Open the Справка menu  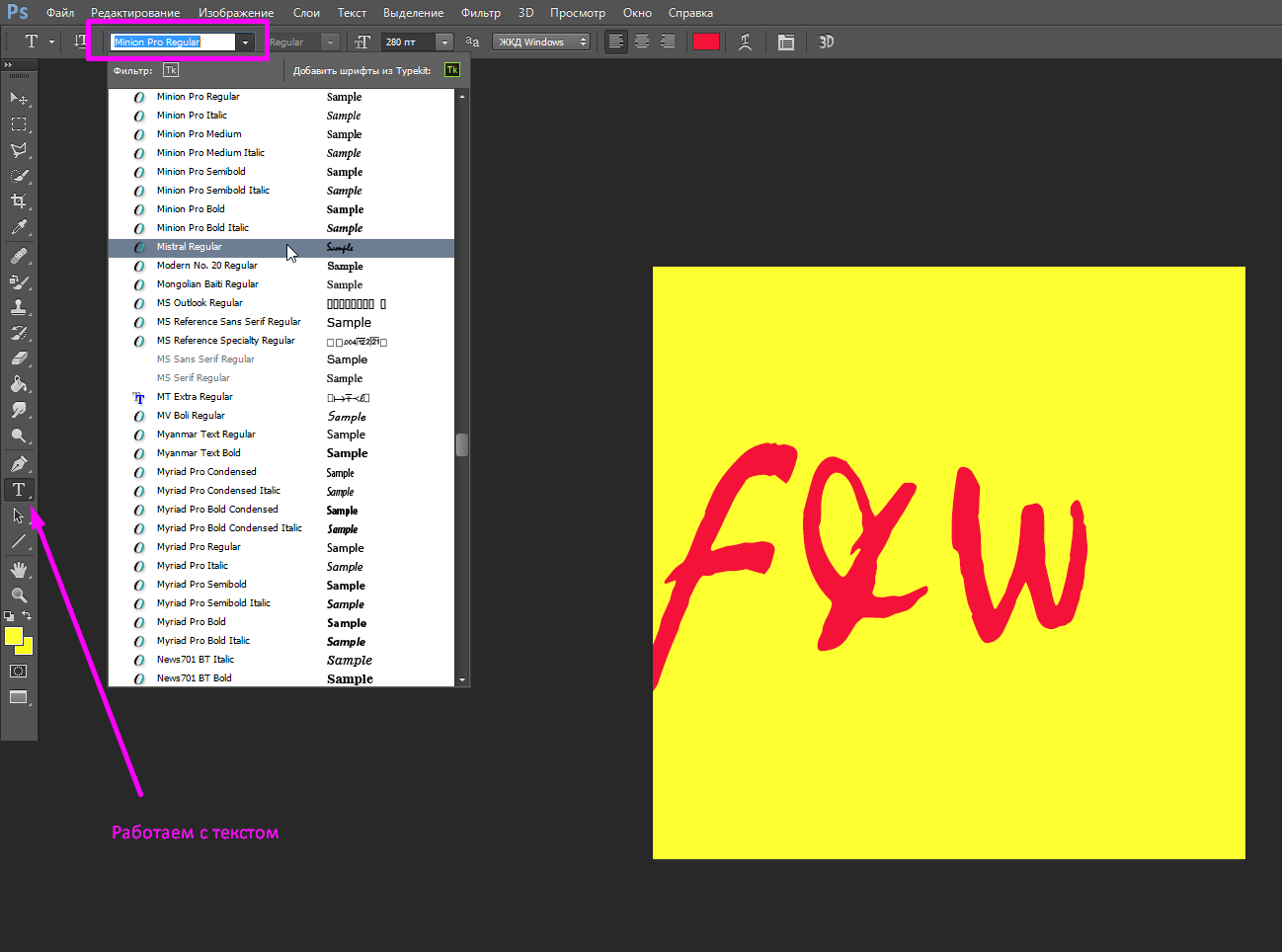(690, 13)
